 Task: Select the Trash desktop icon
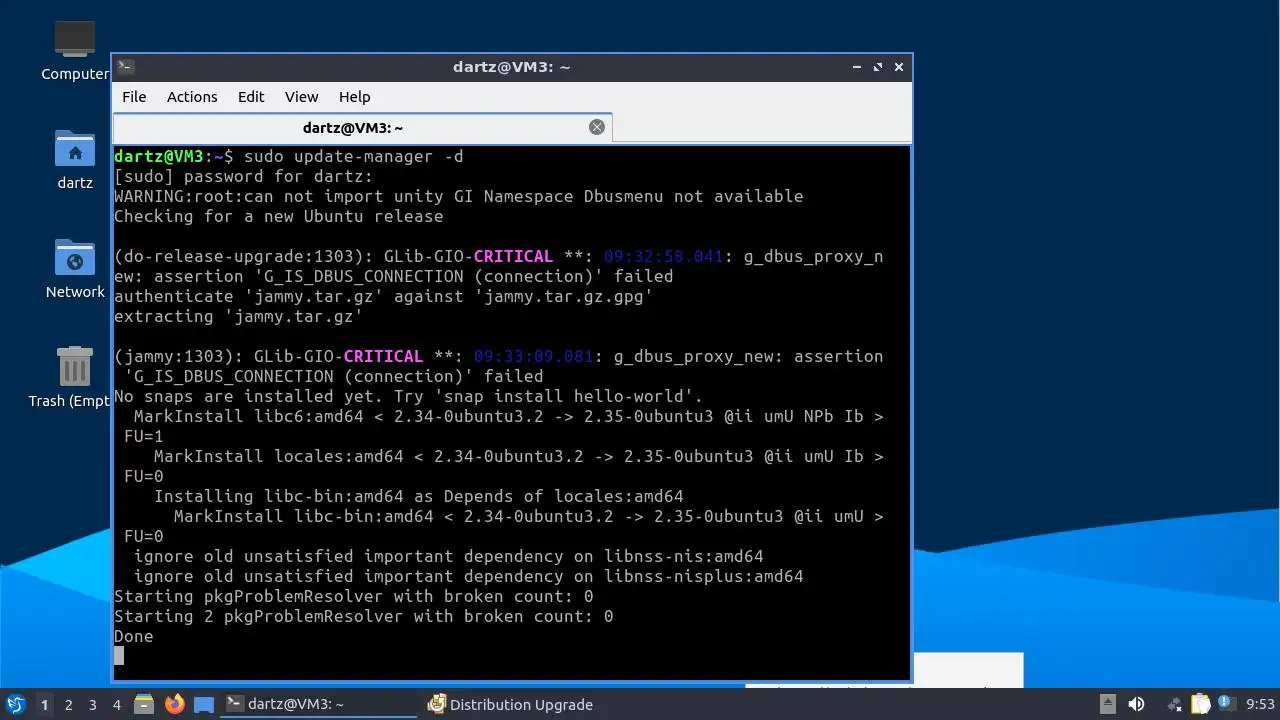click(72, 378)
